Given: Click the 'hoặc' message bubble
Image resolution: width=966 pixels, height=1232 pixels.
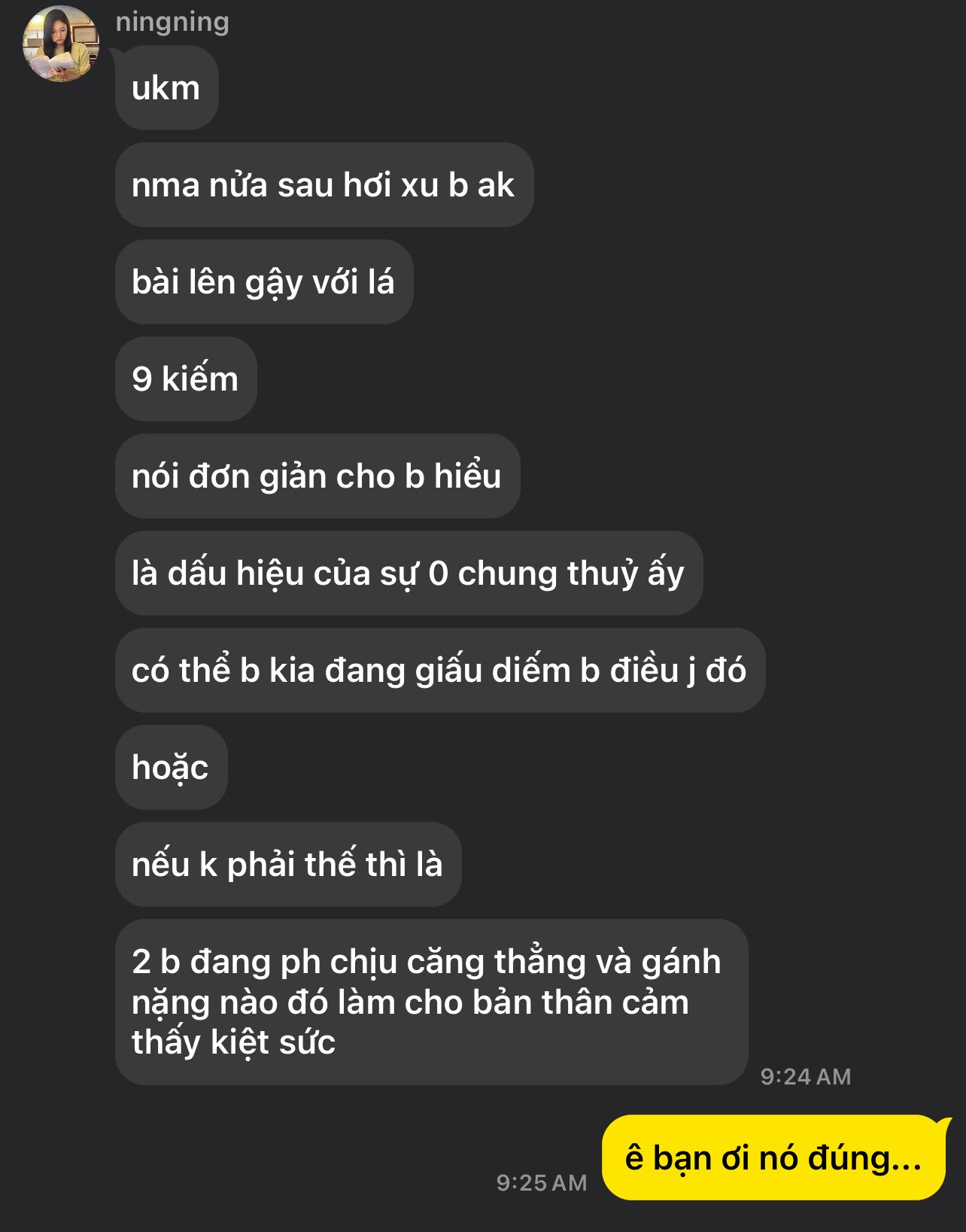Looking at the screenshot, I should coord(172,768).
